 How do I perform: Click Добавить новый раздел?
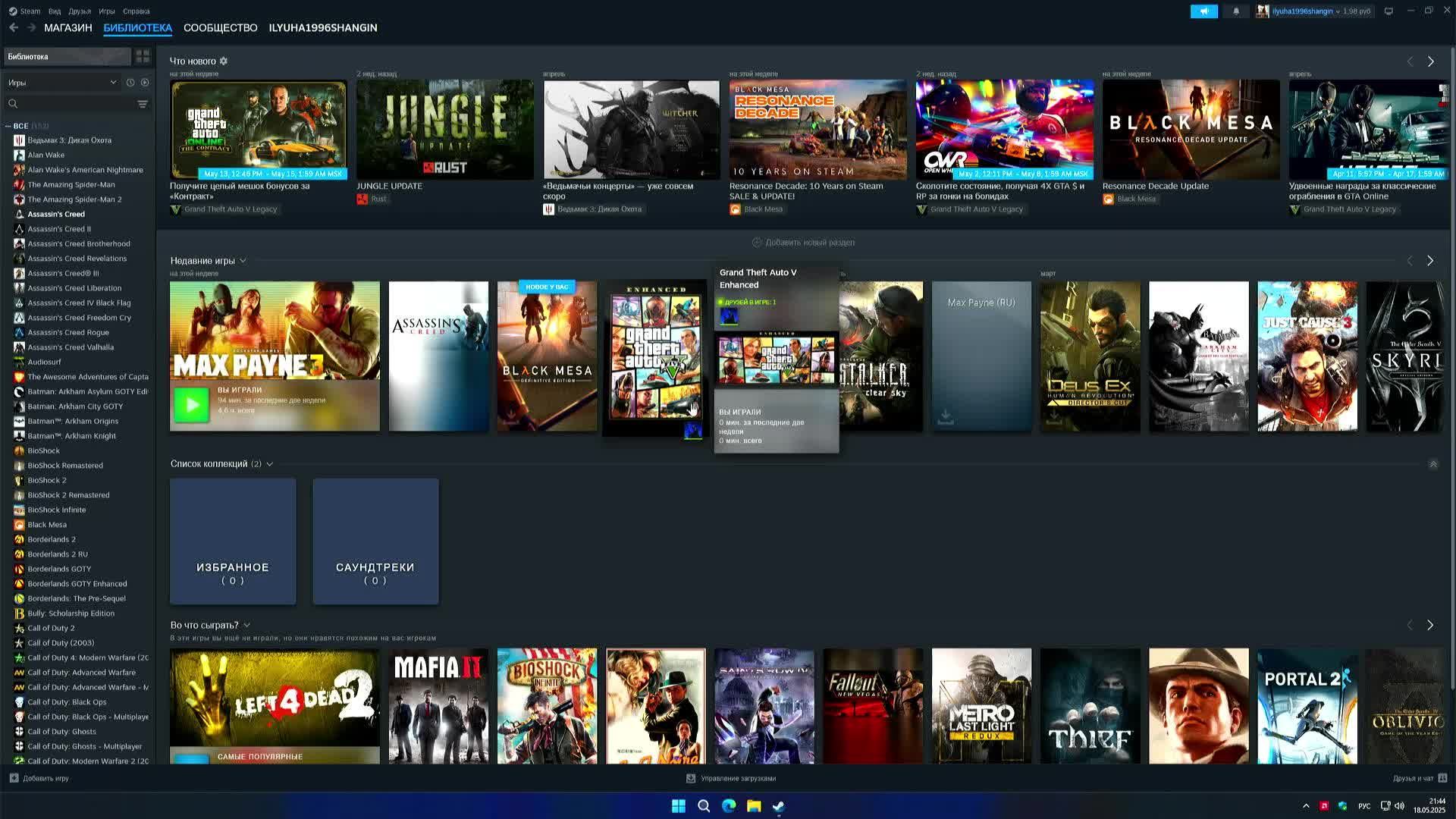click(x=803, y=243)
